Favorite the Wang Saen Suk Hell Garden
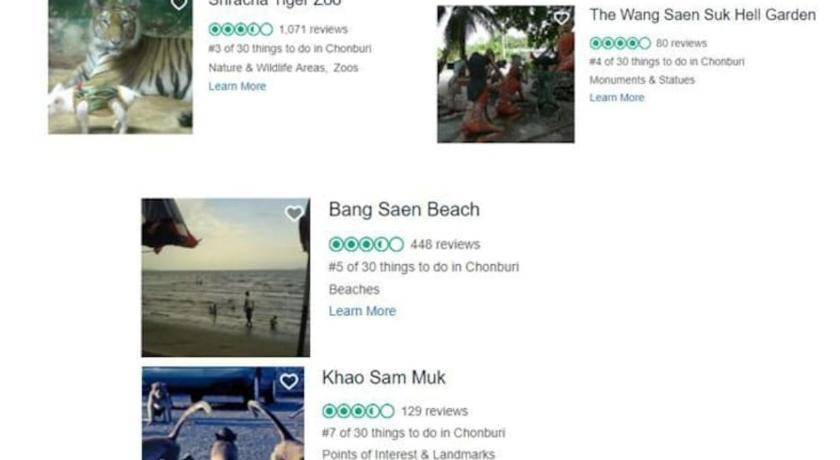840x460 pixels. [x=561, y=18]
